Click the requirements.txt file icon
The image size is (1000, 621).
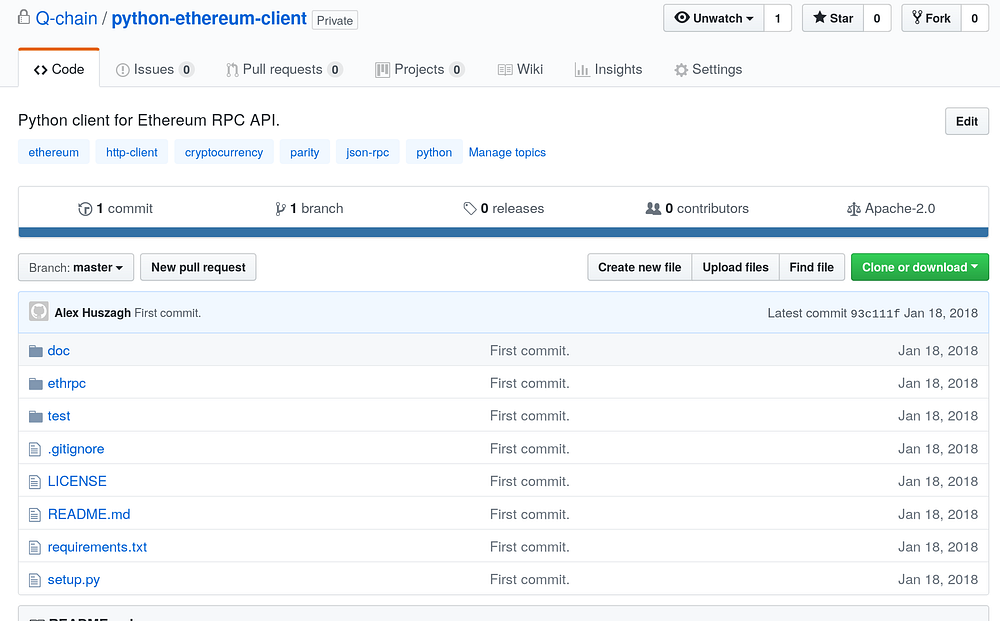tap(35, 548)
